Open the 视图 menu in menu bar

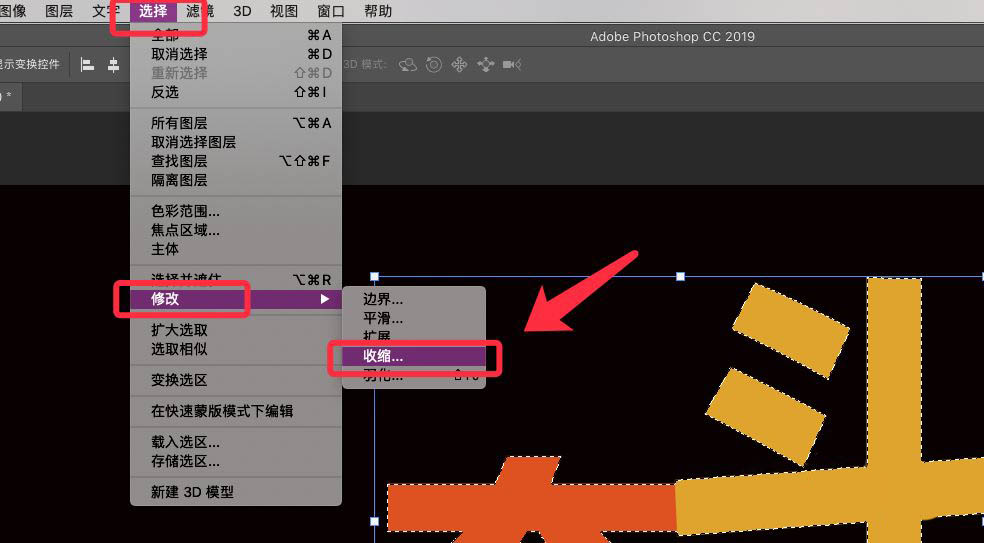click(x=284, y=11)
